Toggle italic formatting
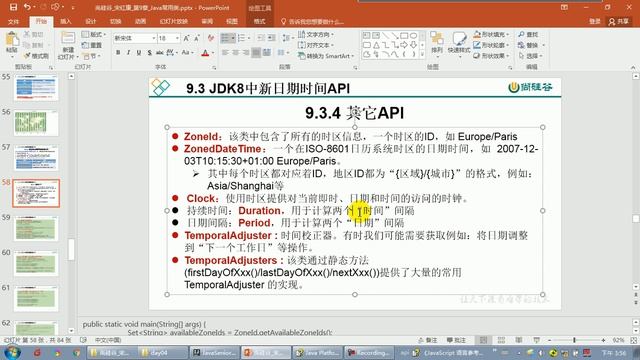Screen dimensions: 640x360 click(129, 53)
